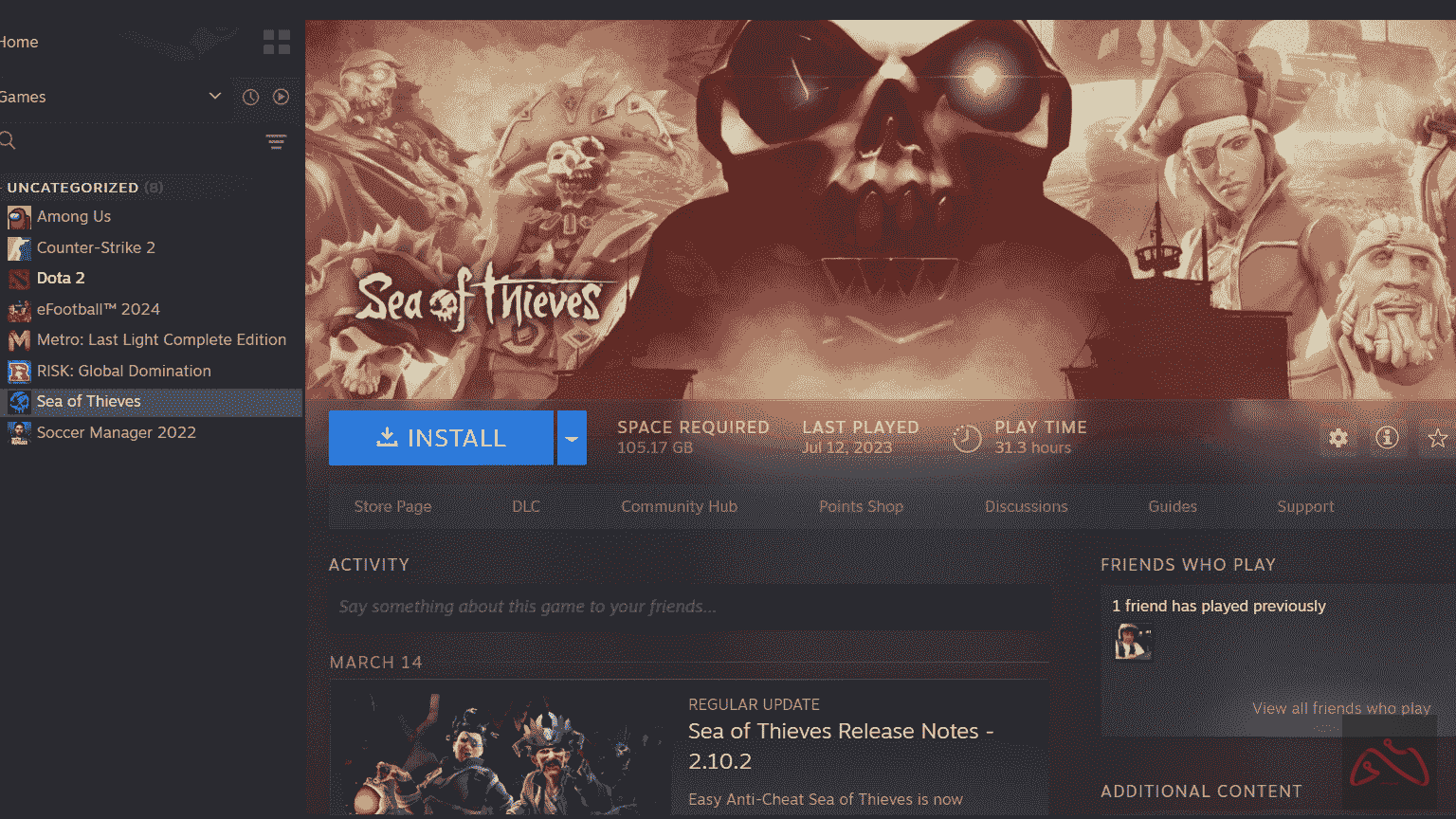Select Soccer Manager 2022 from the game list
1456x819 pixels.
tap(116, 432)
